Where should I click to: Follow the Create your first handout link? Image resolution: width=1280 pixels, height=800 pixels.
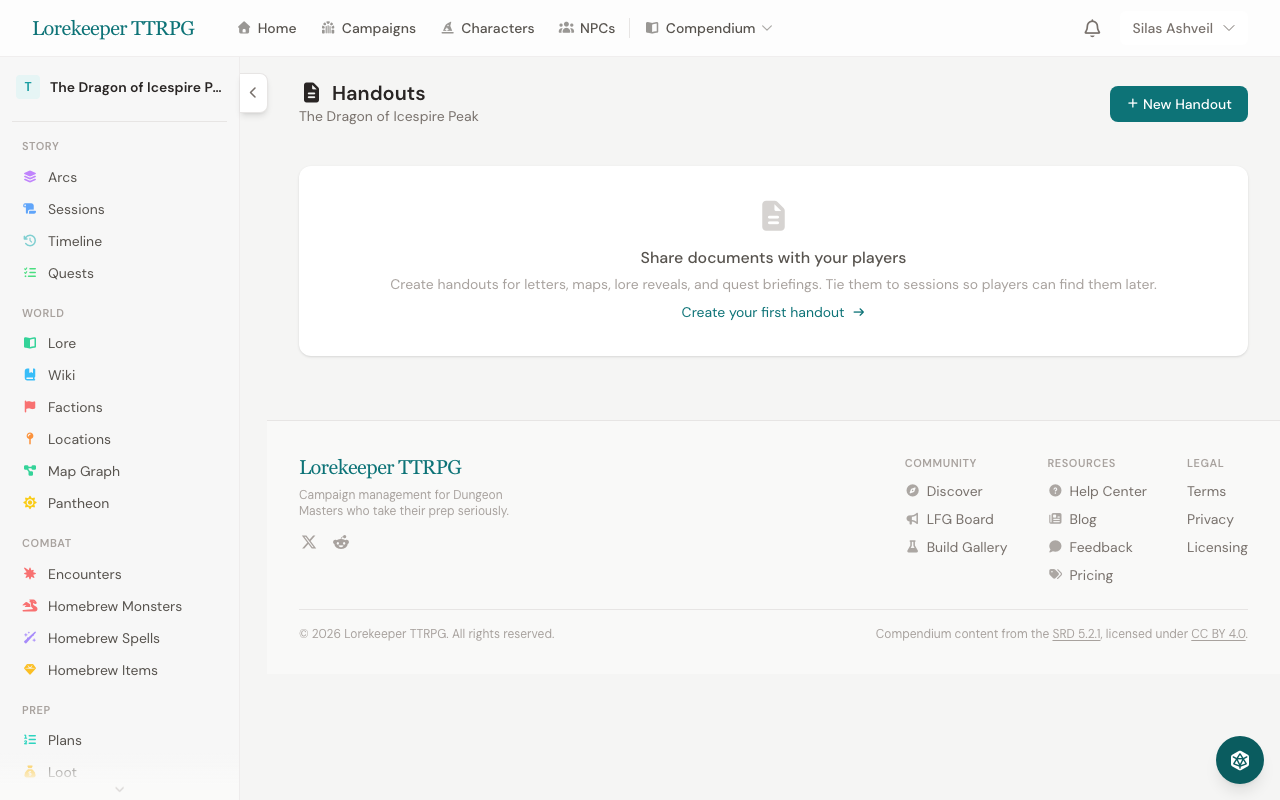click(772, 312)
